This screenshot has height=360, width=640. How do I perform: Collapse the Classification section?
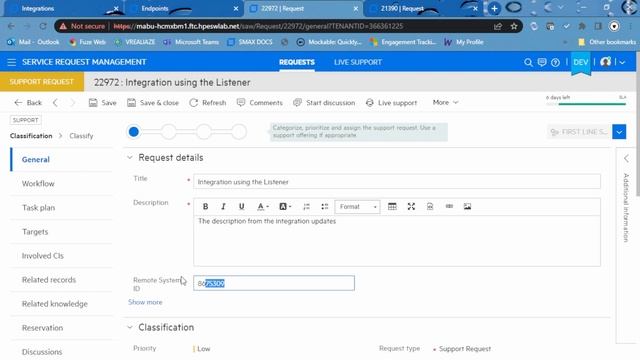click(130, 327)
